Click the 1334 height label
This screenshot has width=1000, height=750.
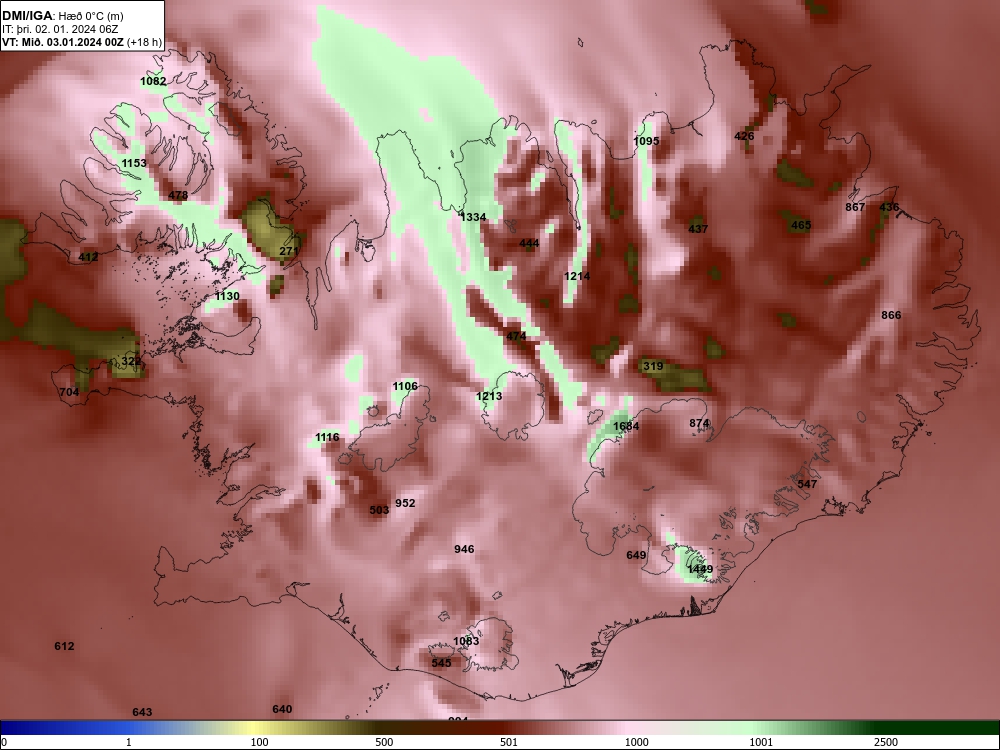coord(473,217)
